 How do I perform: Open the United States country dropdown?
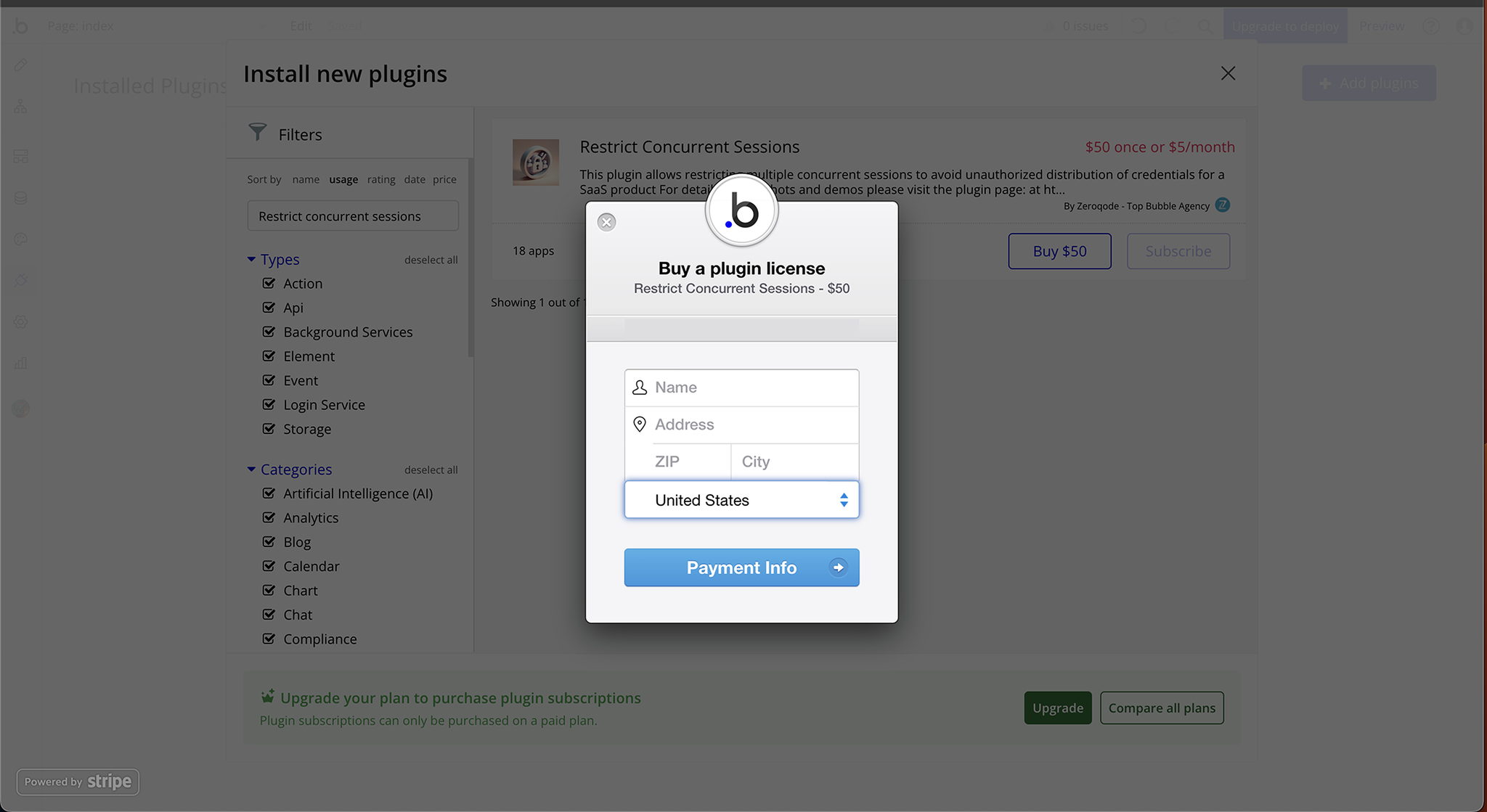(741, 500)
